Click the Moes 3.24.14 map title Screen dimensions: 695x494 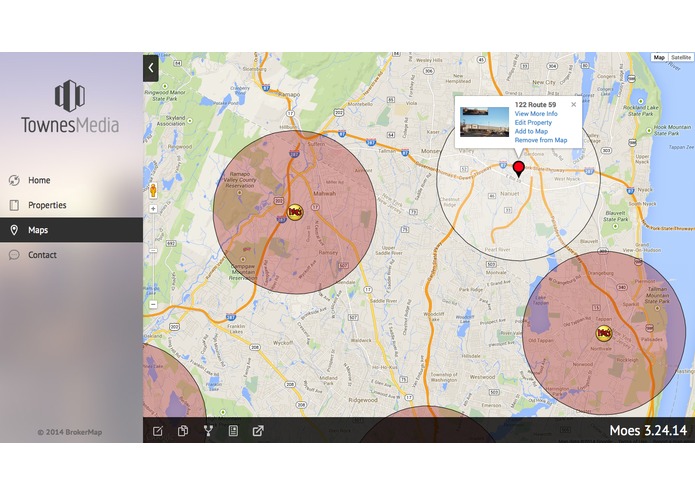pyautogui.click(x=648, y=431)
